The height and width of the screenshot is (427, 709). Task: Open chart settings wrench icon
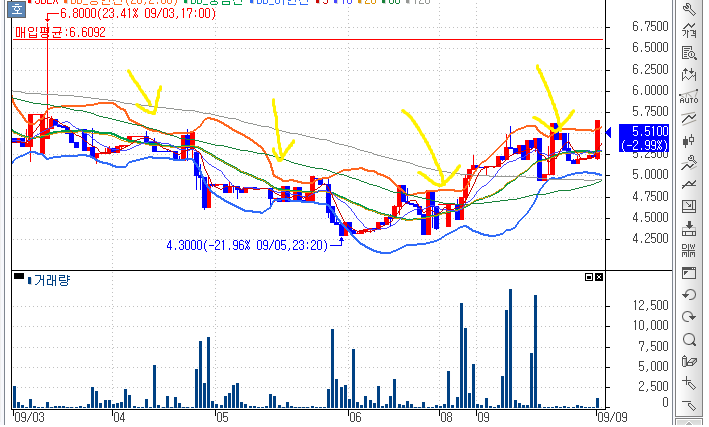pyautogui.click(x=689, y=9)
